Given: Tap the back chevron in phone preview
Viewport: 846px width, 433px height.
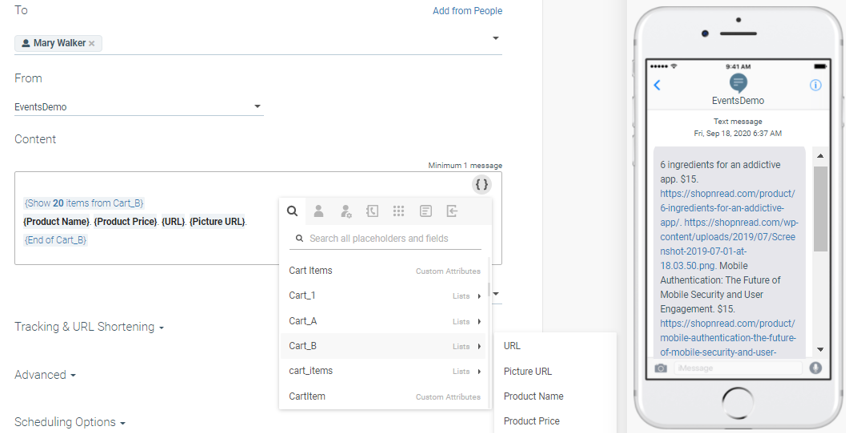Looking at the screenshot, I should tap(657, 86).
